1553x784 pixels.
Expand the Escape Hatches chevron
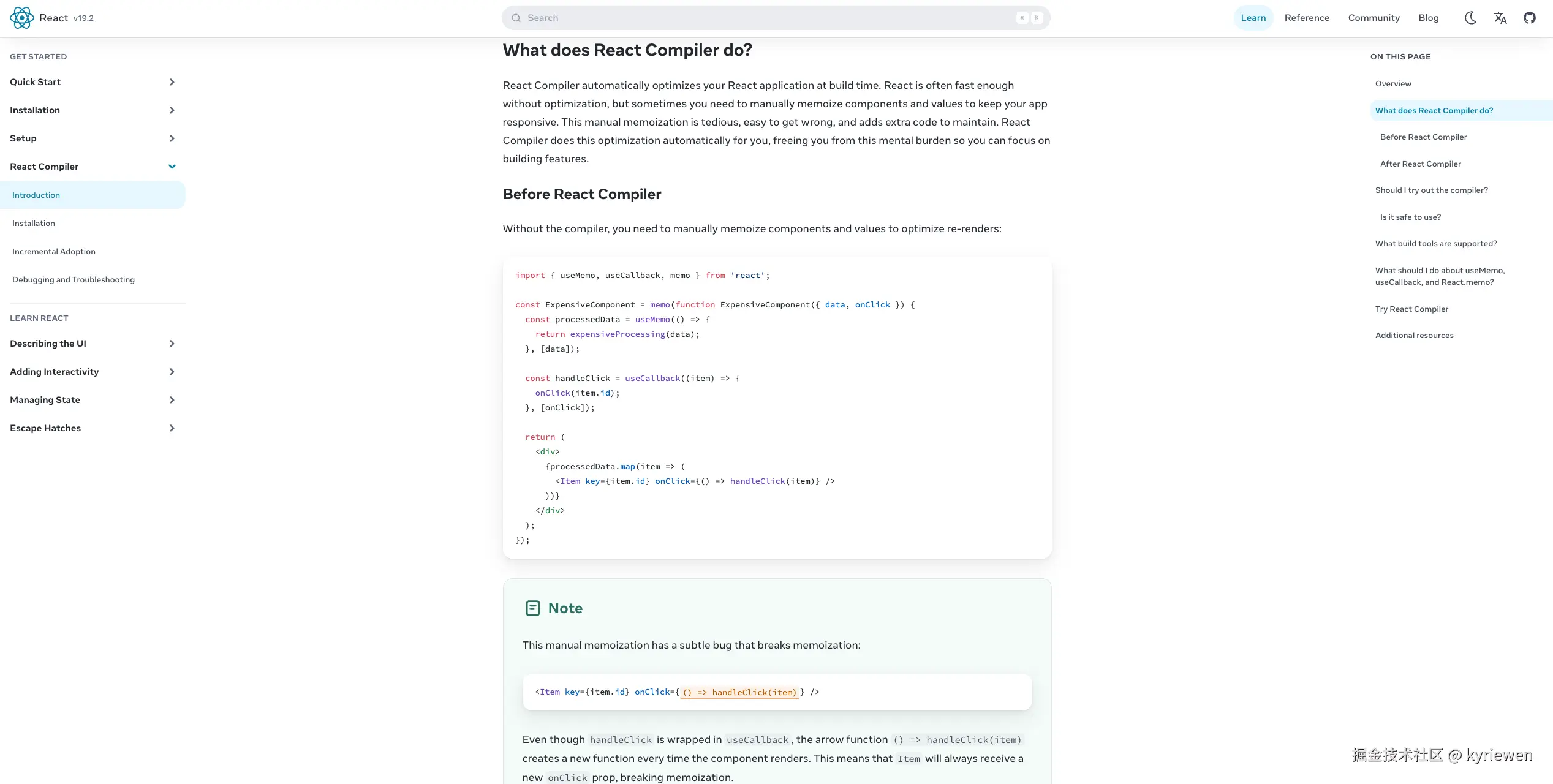click(172, 428)
